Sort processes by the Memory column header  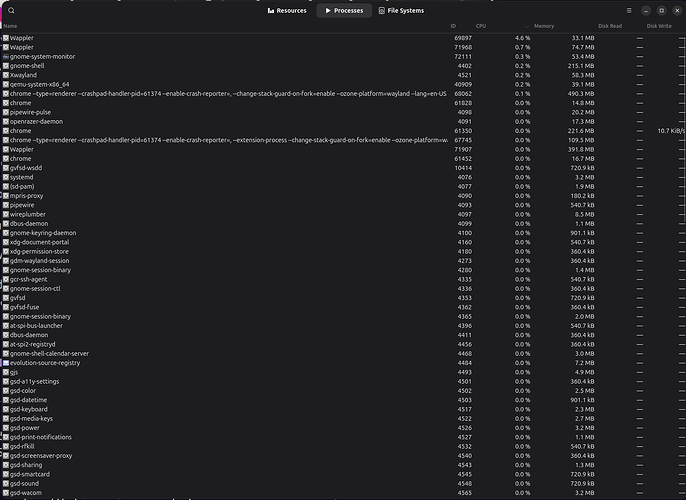543,25
